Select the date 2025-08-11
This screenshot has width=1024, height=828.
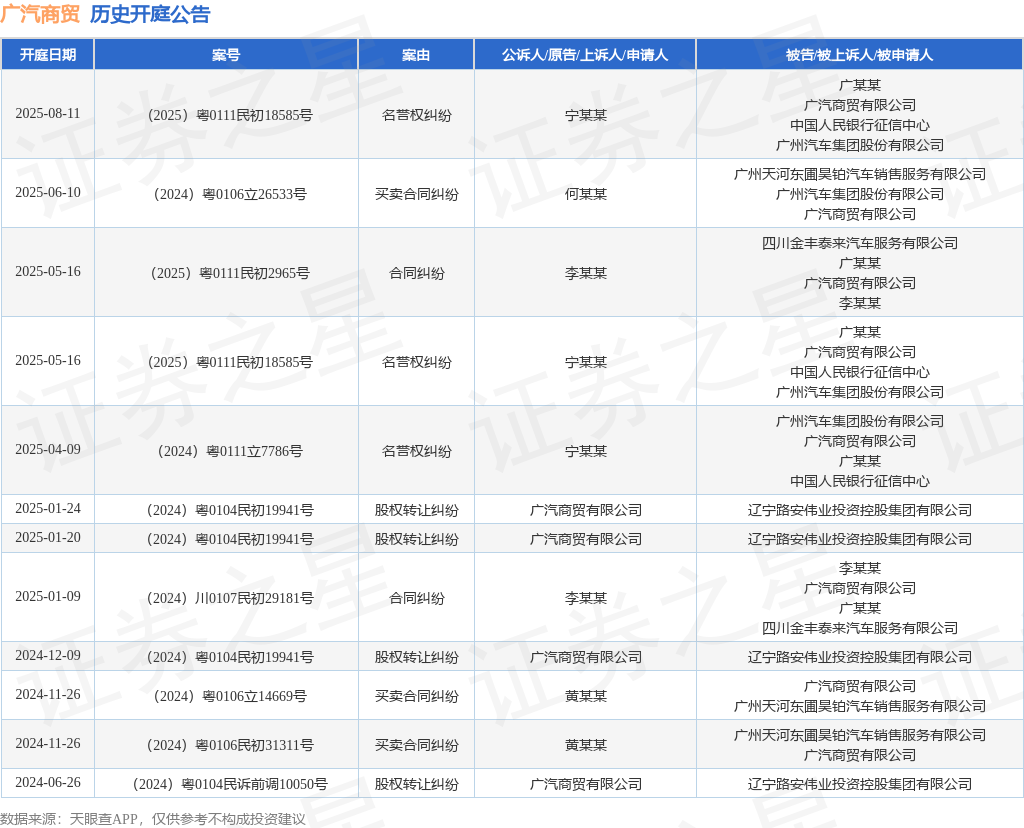click(48, 114)
